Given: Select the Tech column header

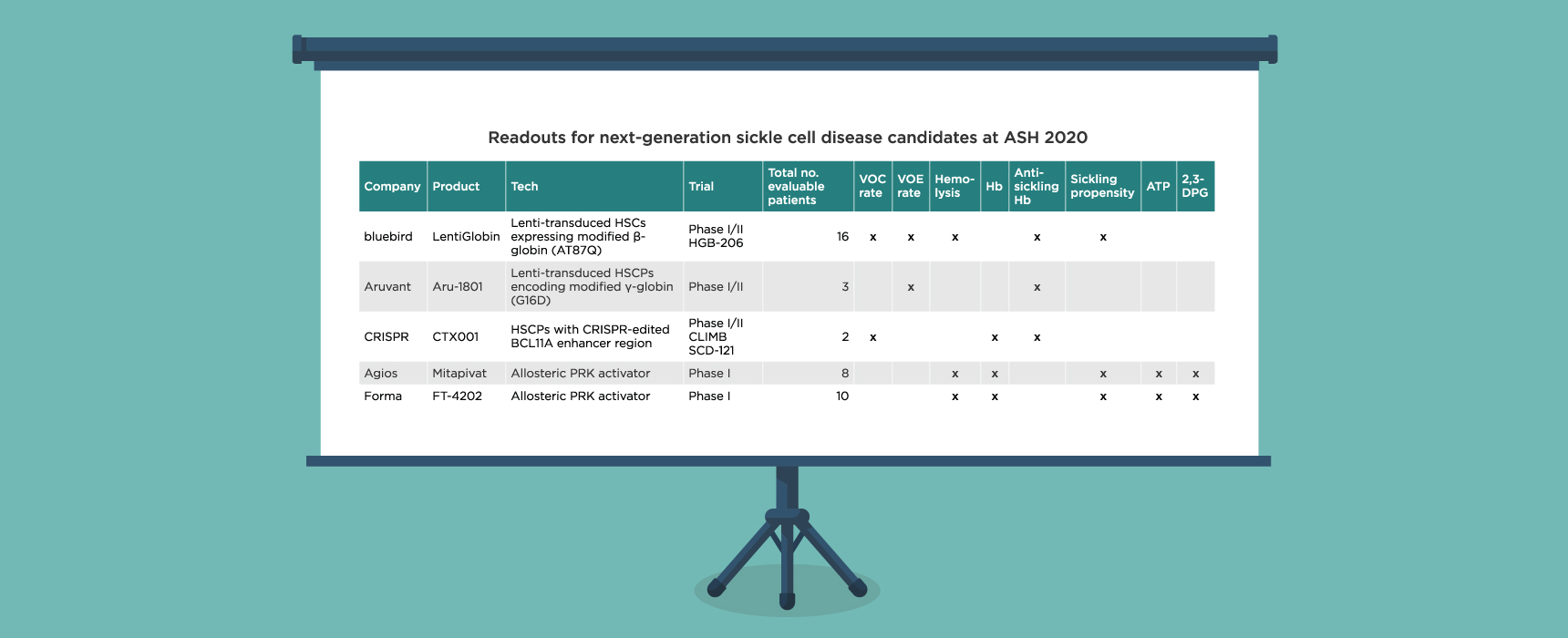Looking at the screenshot, I should 594,186.
